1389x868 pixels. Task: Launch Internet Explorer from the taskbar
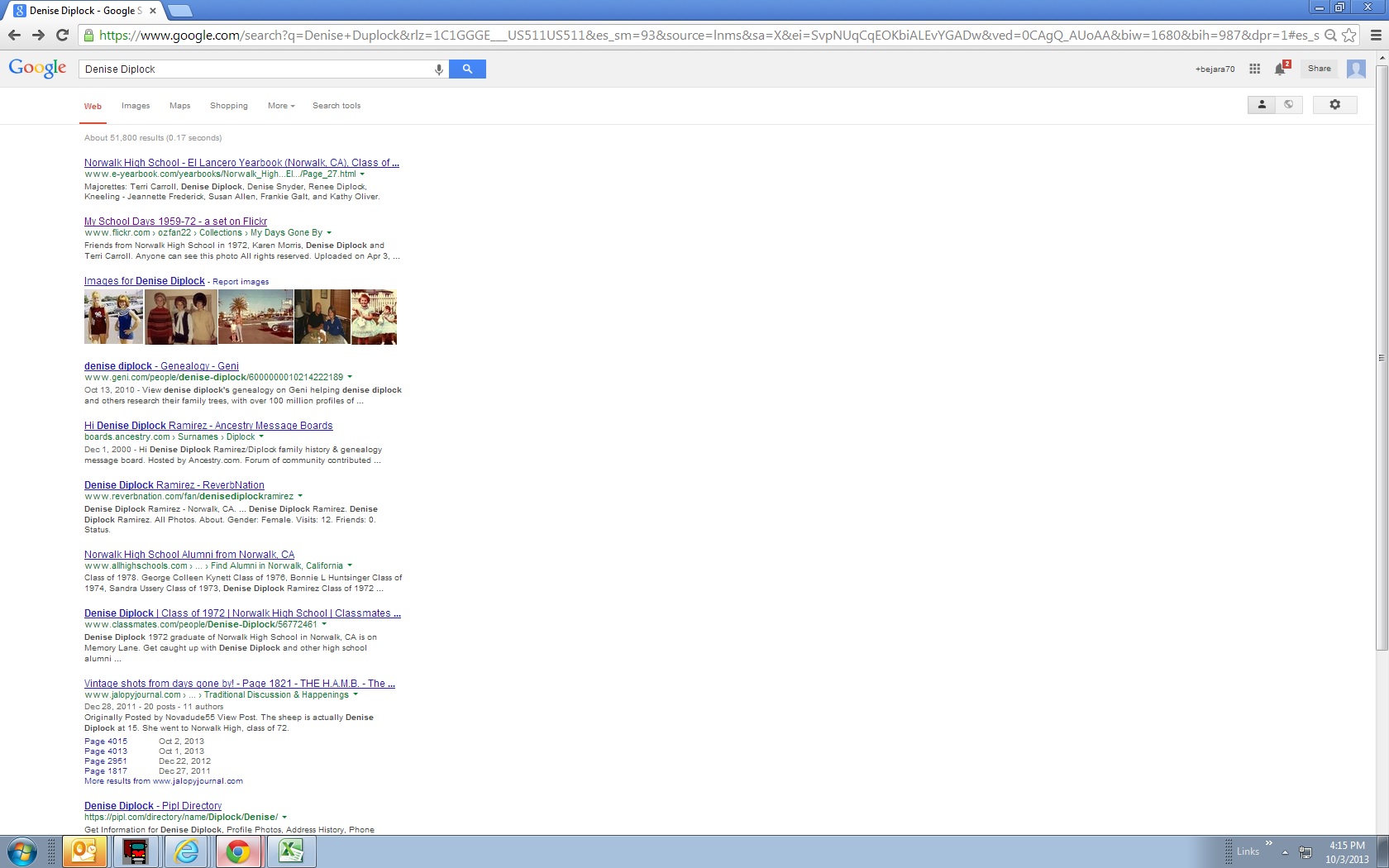(187, 851)
